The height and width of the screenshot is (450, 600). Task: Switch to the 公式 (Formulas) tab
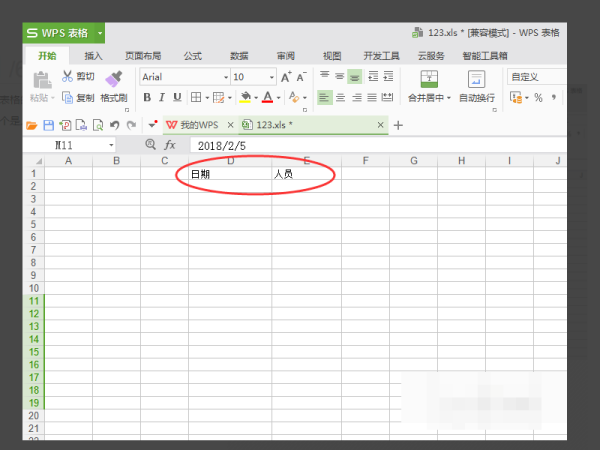[x=193, y=56]
